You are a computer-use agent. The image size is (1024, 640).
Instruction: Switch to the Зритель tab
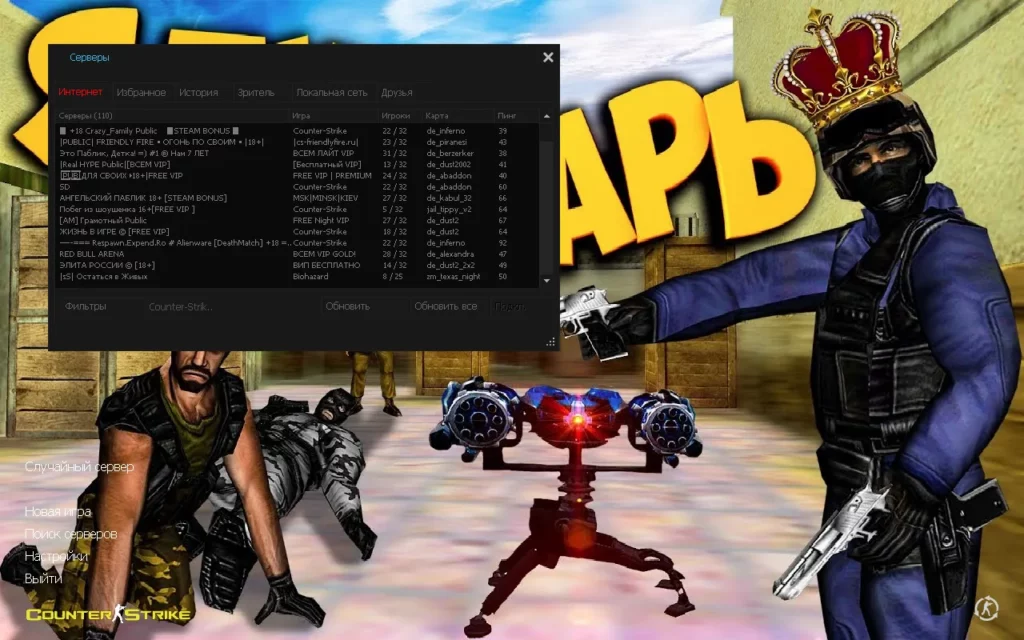pyautogui.click(x=256, y=93)
